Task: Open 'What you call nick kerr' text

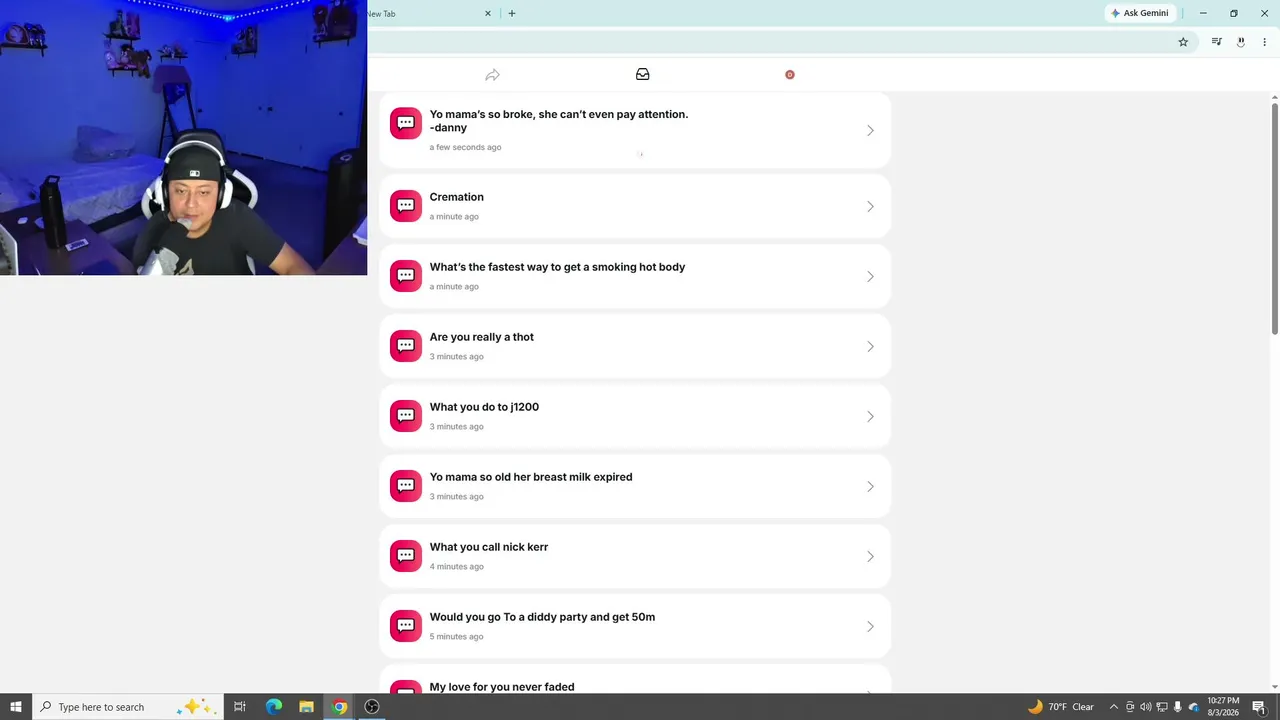Action: [489, 547]
